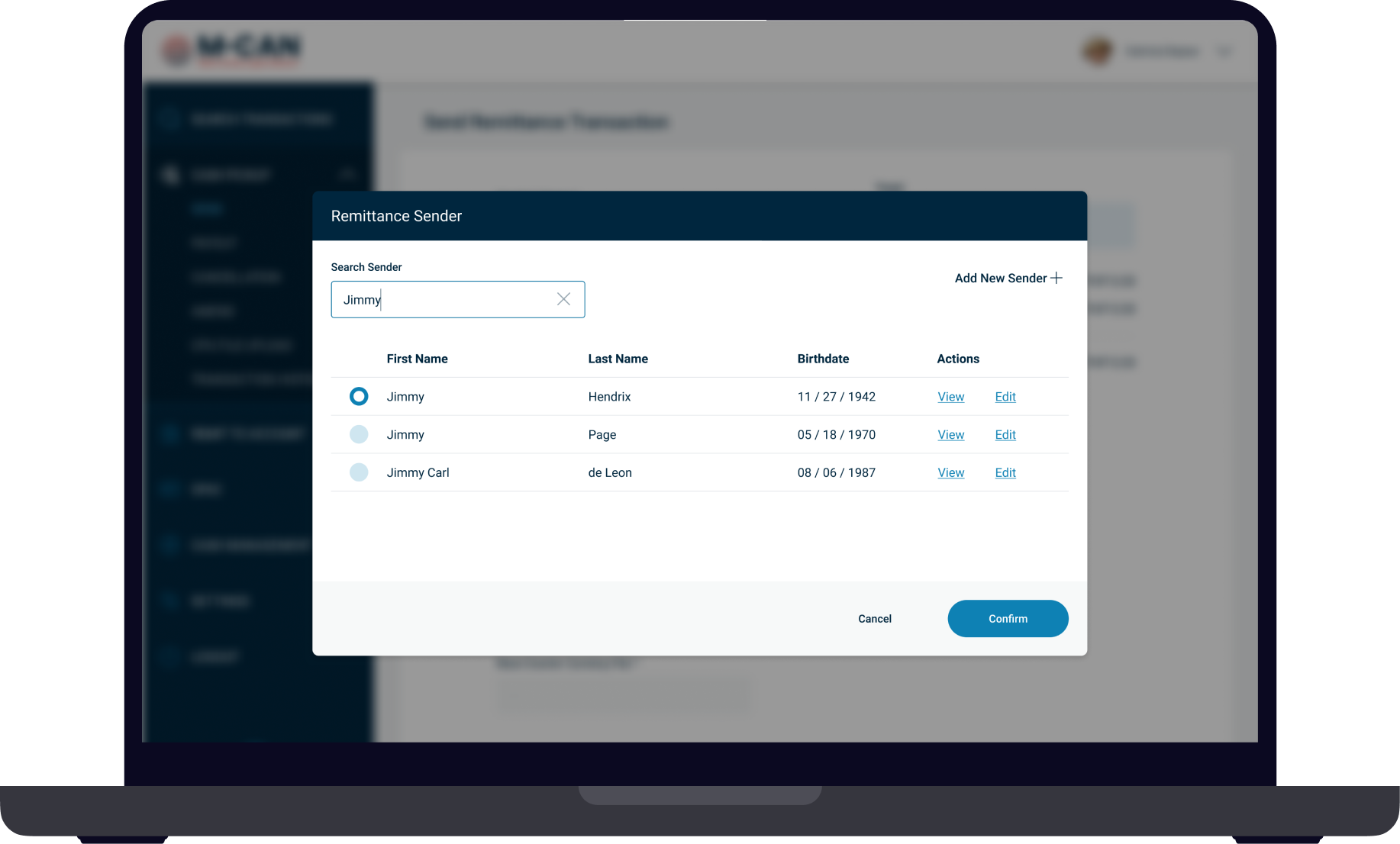
Task: Click the Last Name column header
Action: coord(618,359)
